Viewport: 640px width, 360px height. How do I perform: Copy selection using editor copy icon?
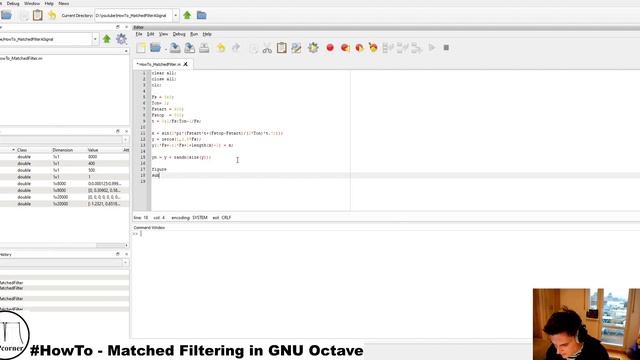pyautogui.click(x=253, y=48)
